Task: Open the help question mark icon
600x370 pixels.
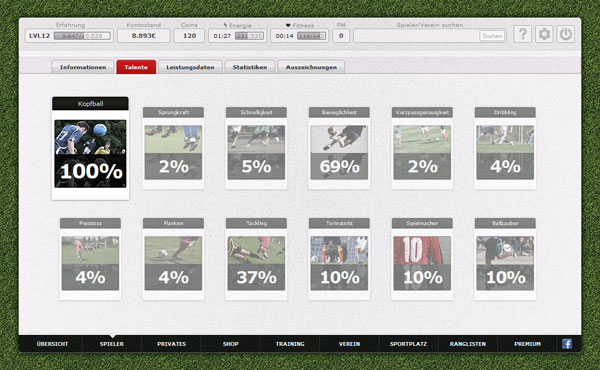Action: [x=522, y=34]
